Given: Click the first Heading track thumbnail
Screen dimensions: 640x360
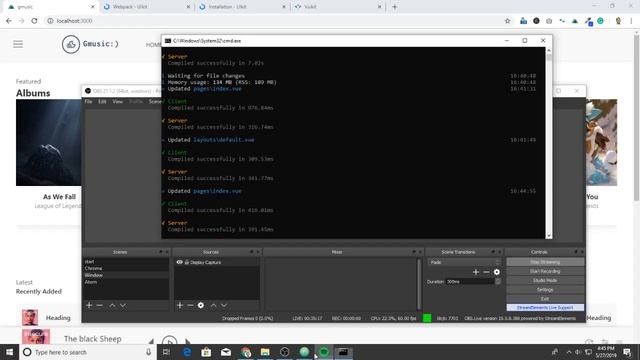Looking at the screenshot, I should click(30, 317).
